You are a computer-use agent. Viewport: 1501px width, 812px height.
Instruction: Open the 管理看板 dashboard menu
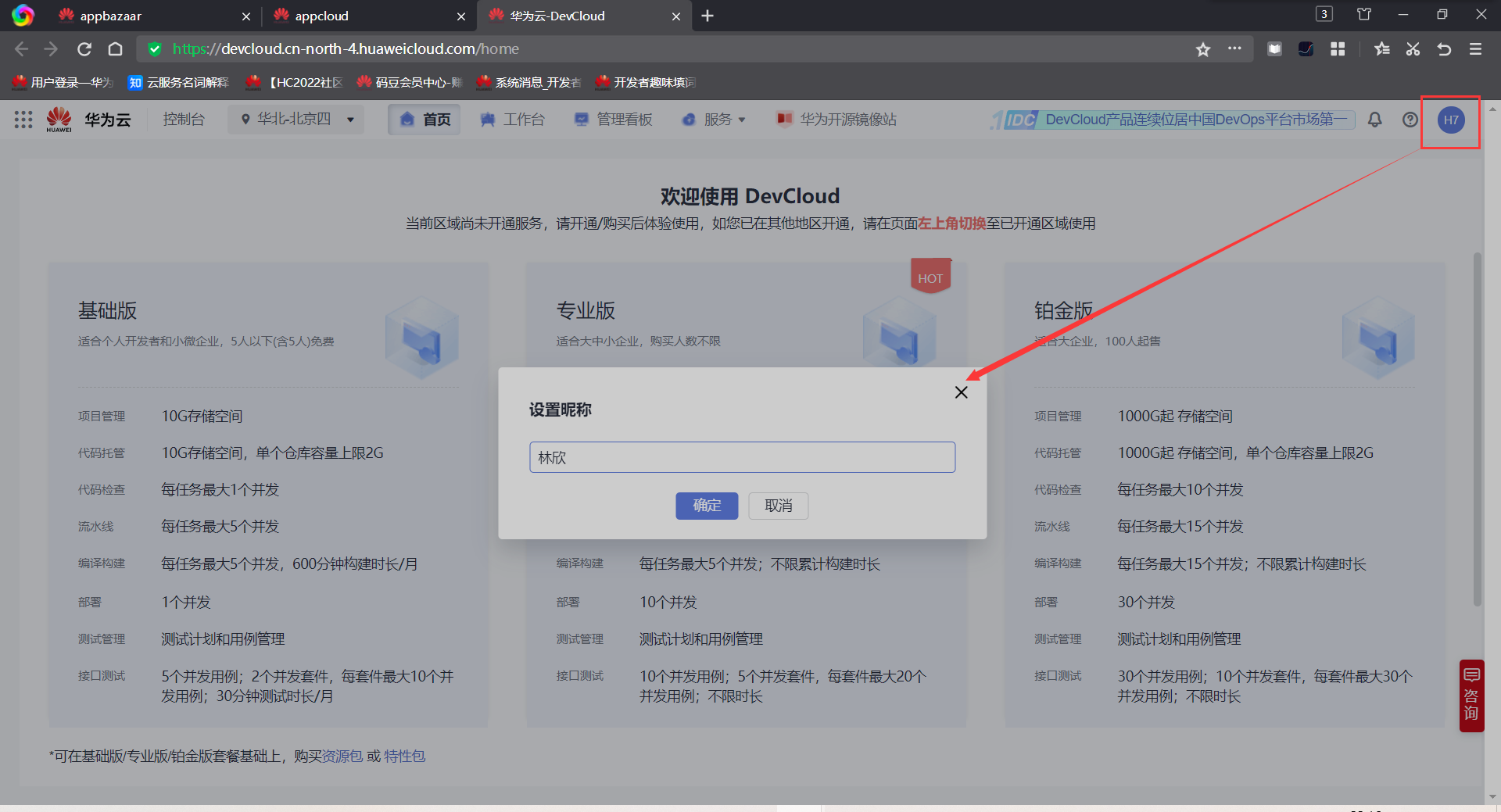coord(614,120)
